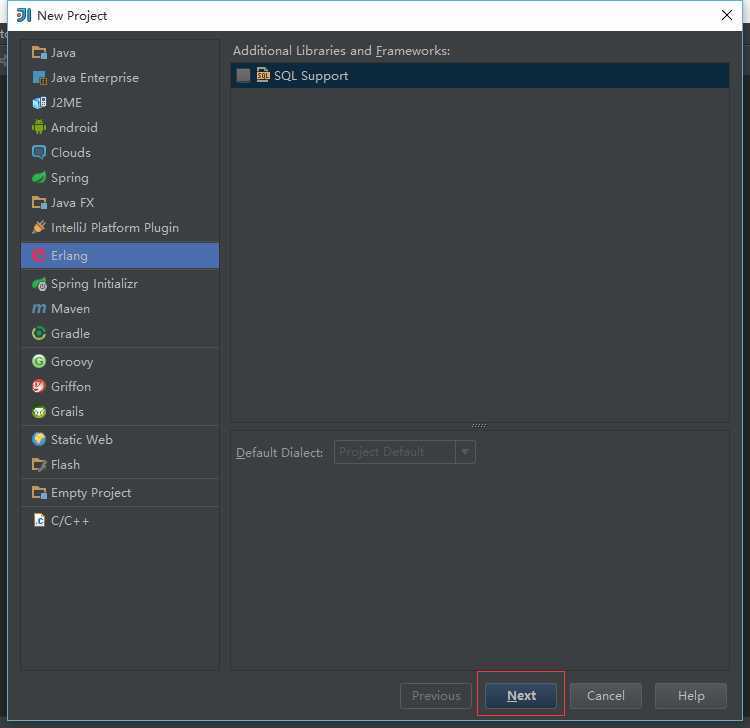
Task: Click the SQL Support database icon
Action: pyautogui.click(x=263, y=75)
